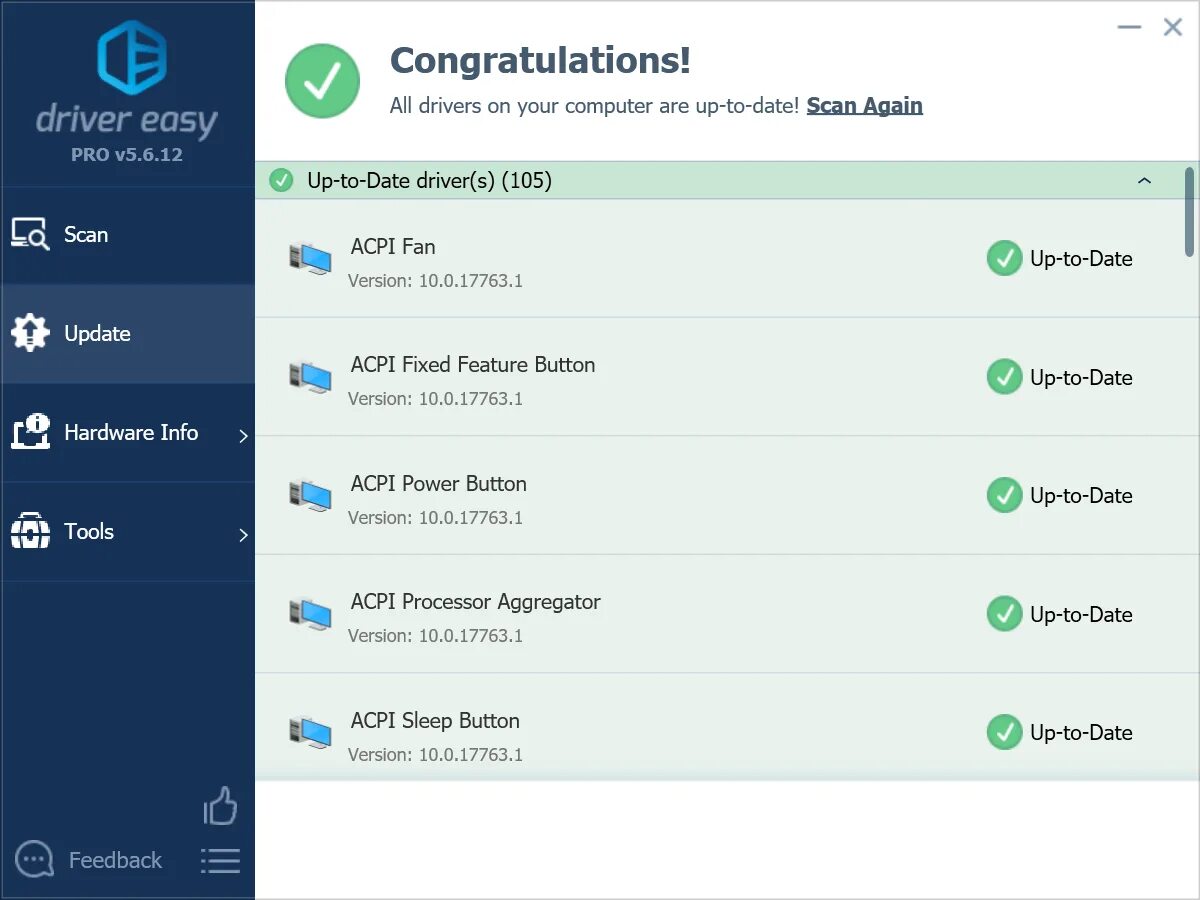Click 'Up-to-Date' status text for ACPI Power Button
Image resolution: width=1200 pixels, height=900 pixels.
point(1081,496)
